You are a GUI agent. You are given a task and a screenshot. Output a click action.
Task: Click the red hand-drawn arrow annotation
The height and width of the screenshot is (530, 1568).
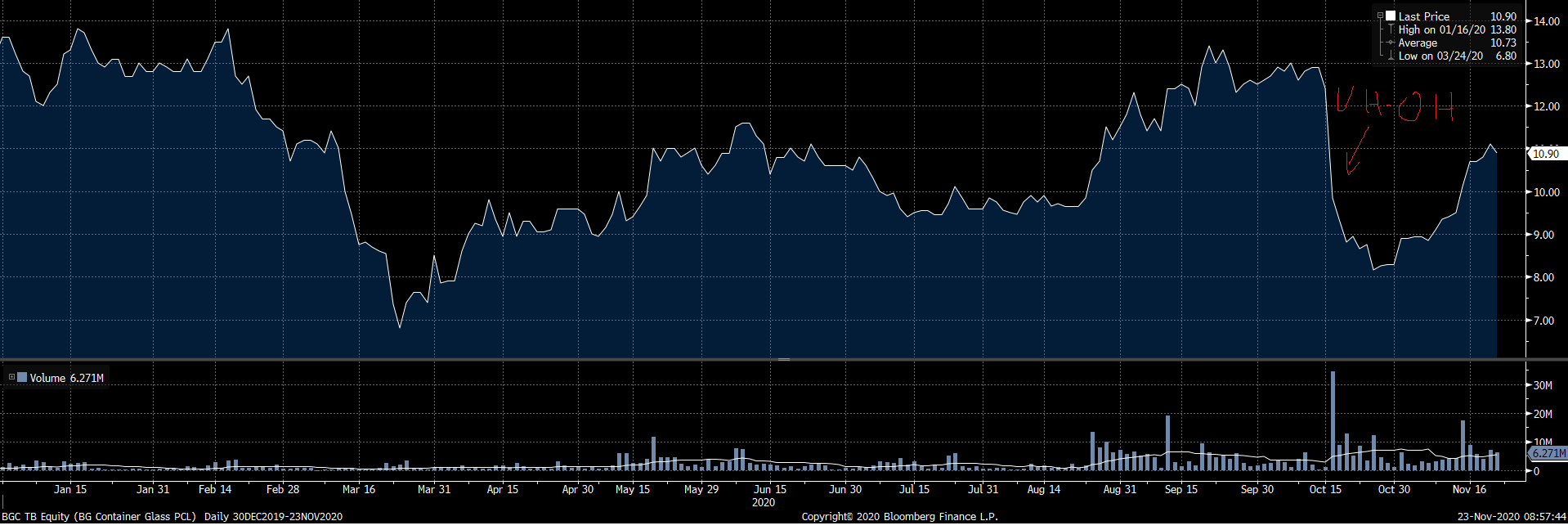pos(1355,152)
